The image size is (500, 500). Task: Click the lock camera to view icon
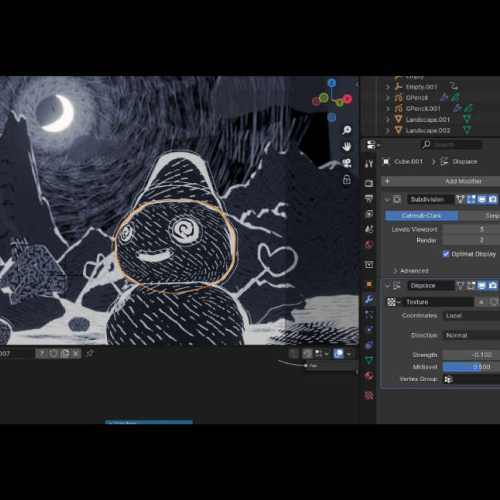[x=347, y=180]
